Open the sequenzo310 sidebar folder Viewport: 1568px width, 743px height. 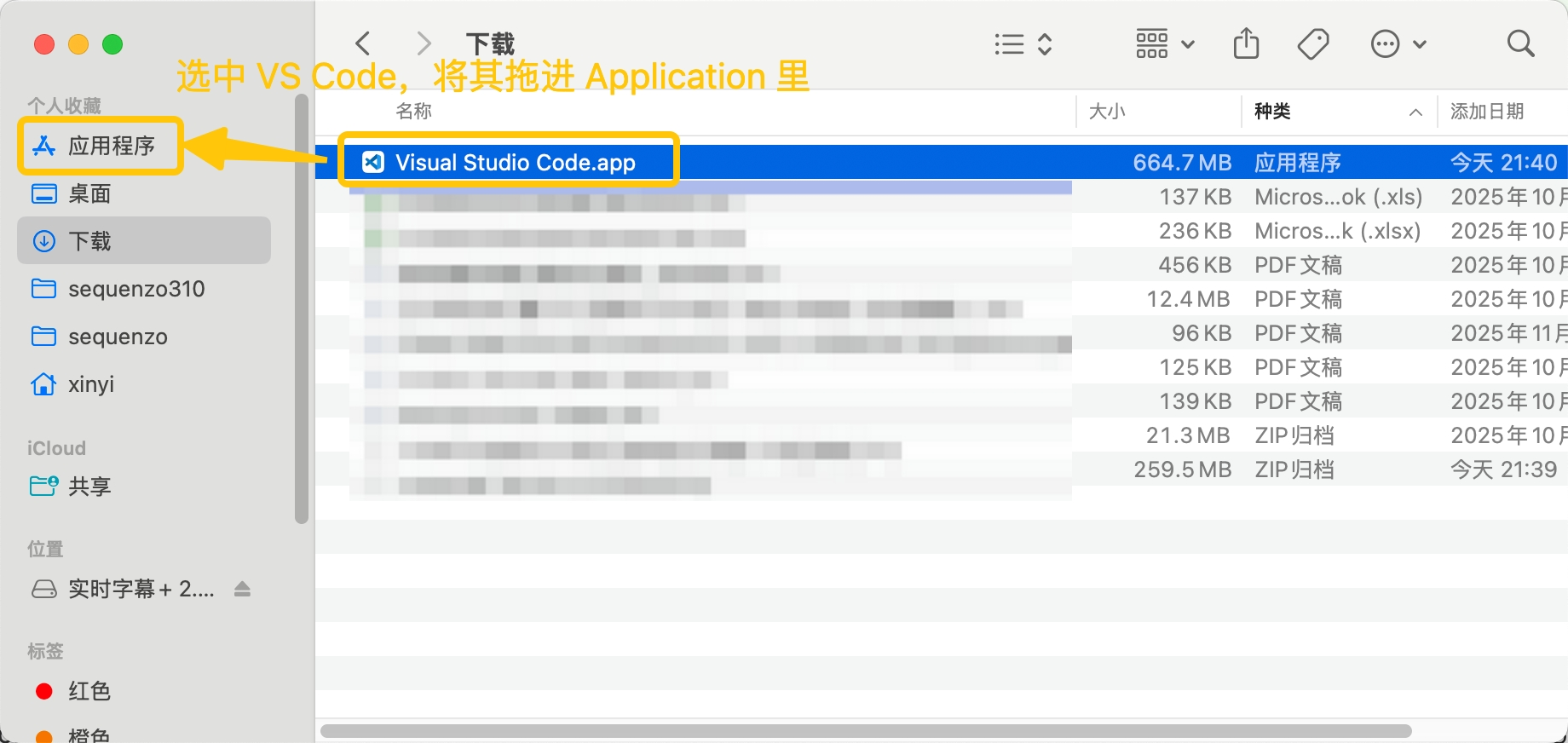[144, 289]
